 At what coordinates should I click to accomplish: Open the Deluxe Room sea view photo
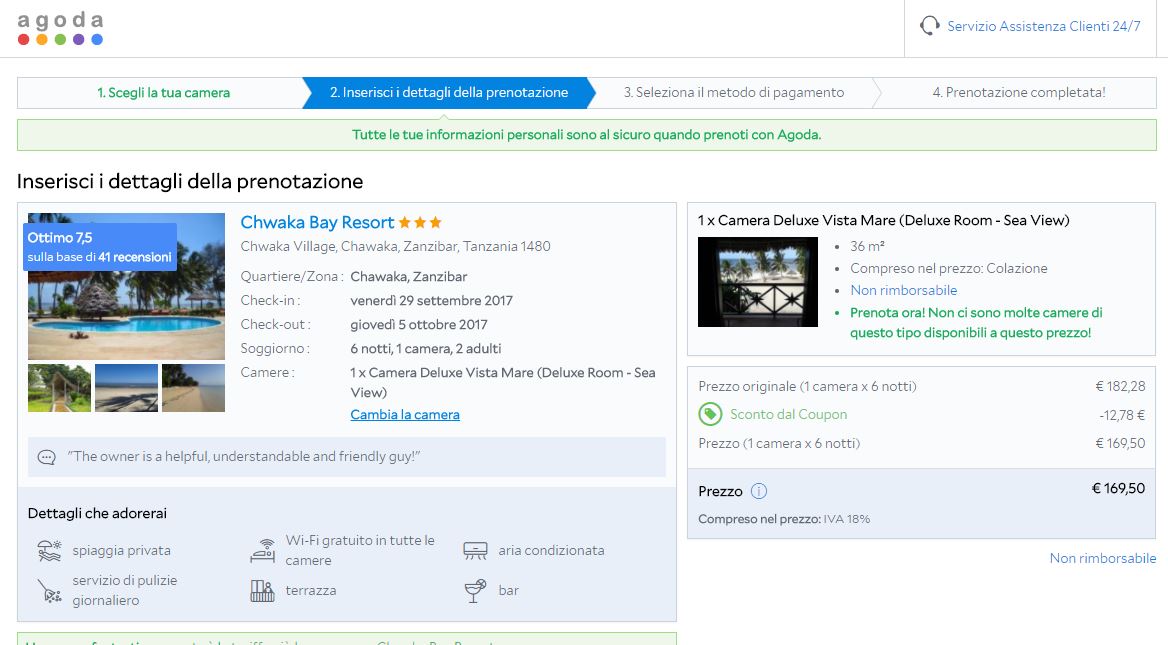[758, 282]
